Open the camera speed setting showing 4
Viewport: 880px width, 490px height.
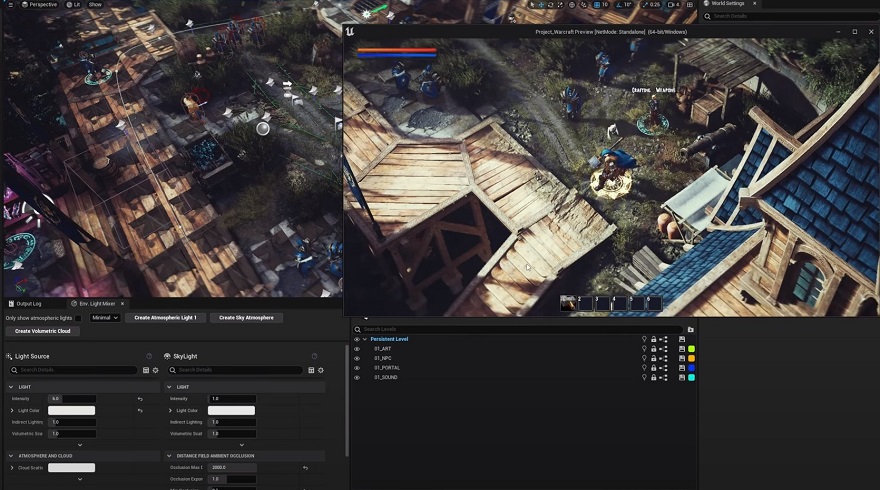[673, 4]
